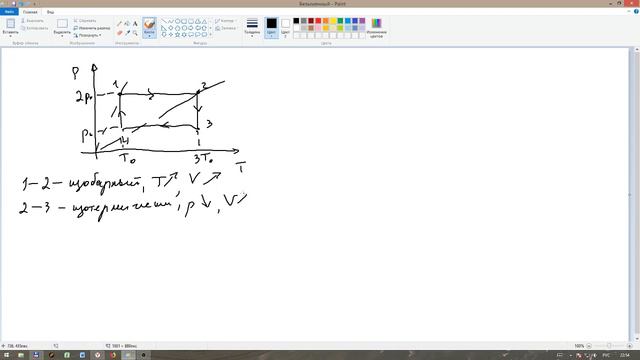The height and width of the screenshot is (360, 640).
Task: Click the Select (Выделить) rectangle icon
Action: pos(62,23)
